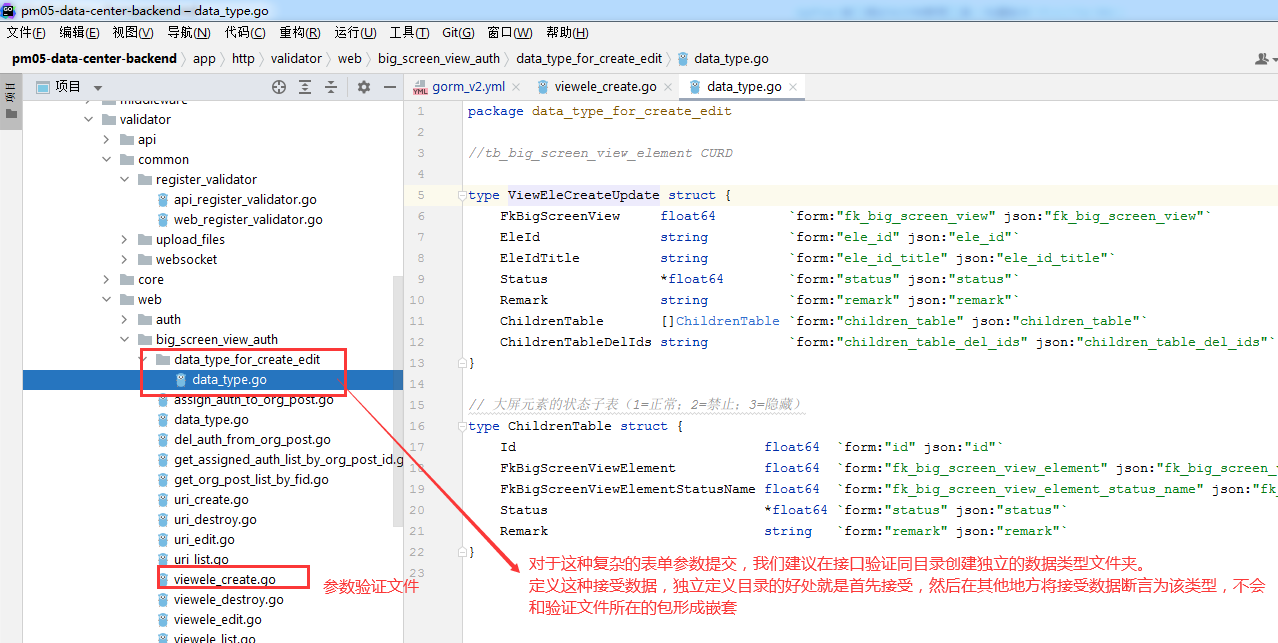Click the Go icon beside data_type.go breadcrumb
Image resolution: width=1278 pixels, height=643 pixels.
coord(683,59)
